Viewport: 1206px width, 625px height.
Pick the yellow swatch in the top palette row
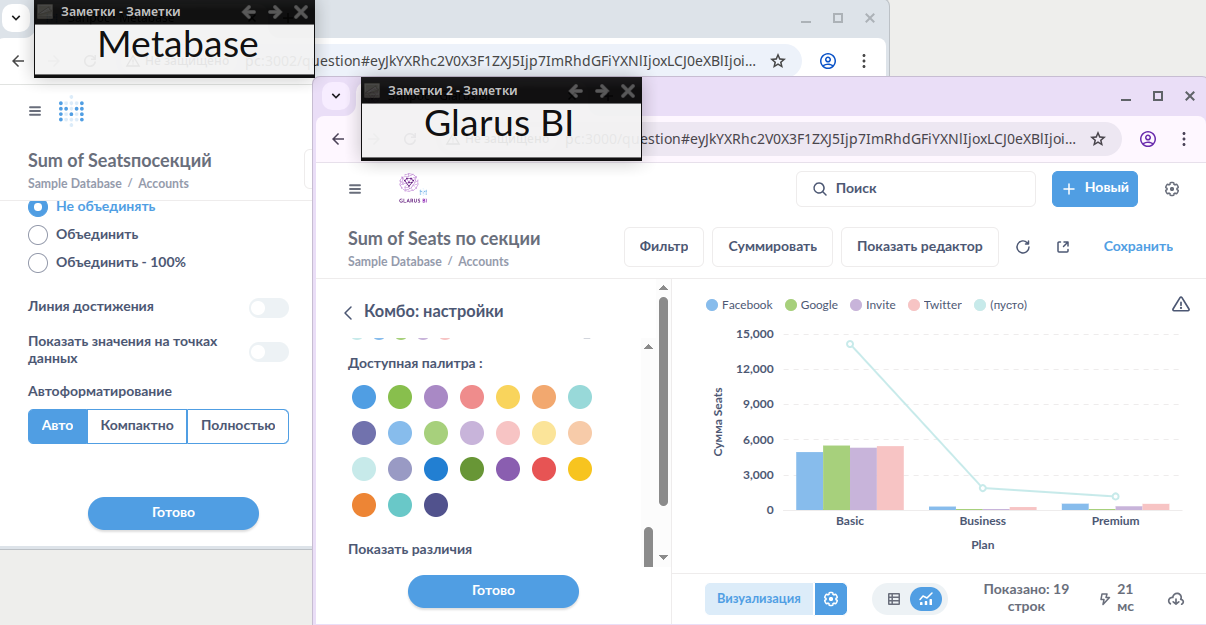[508, 397]
